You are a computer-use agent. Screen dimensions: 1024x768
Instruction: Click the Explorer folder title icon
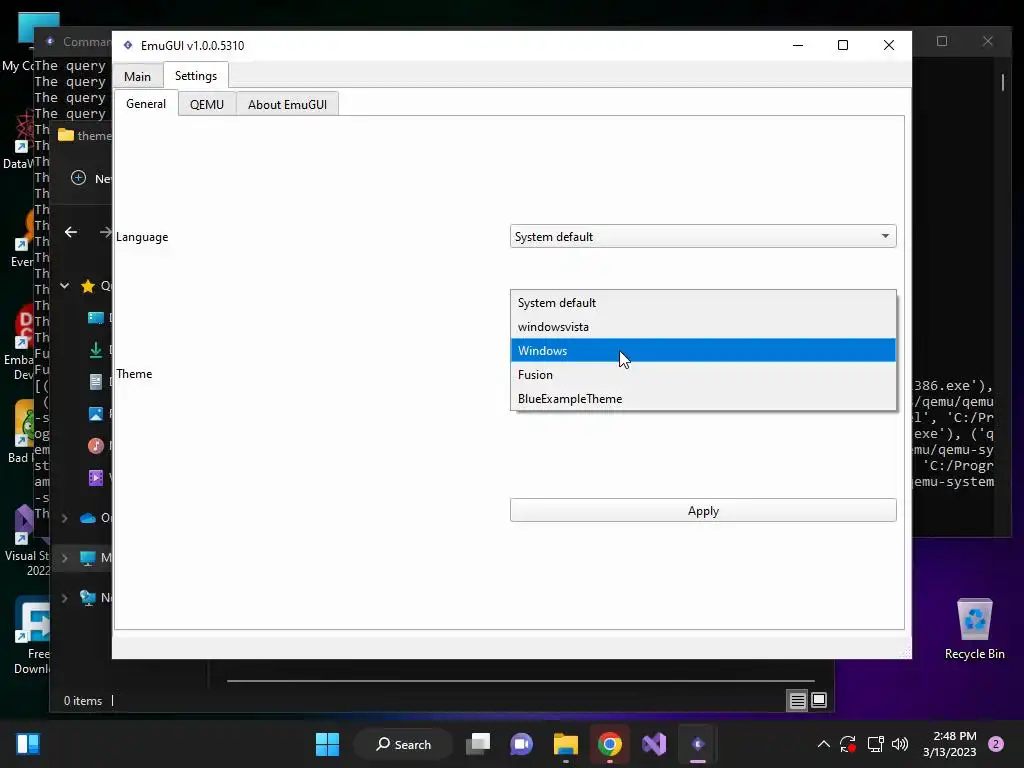click(x=65, y=135)
